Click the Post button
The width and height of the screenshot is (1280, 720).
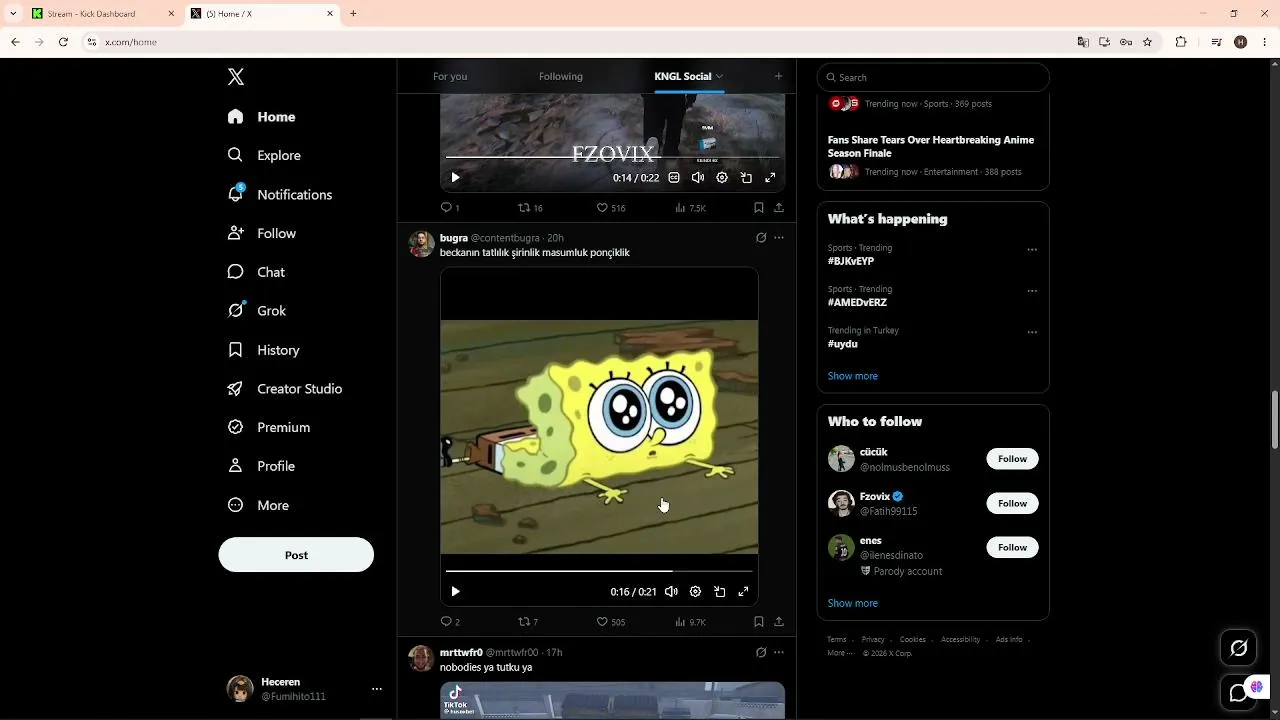click(x=296, y=555)
